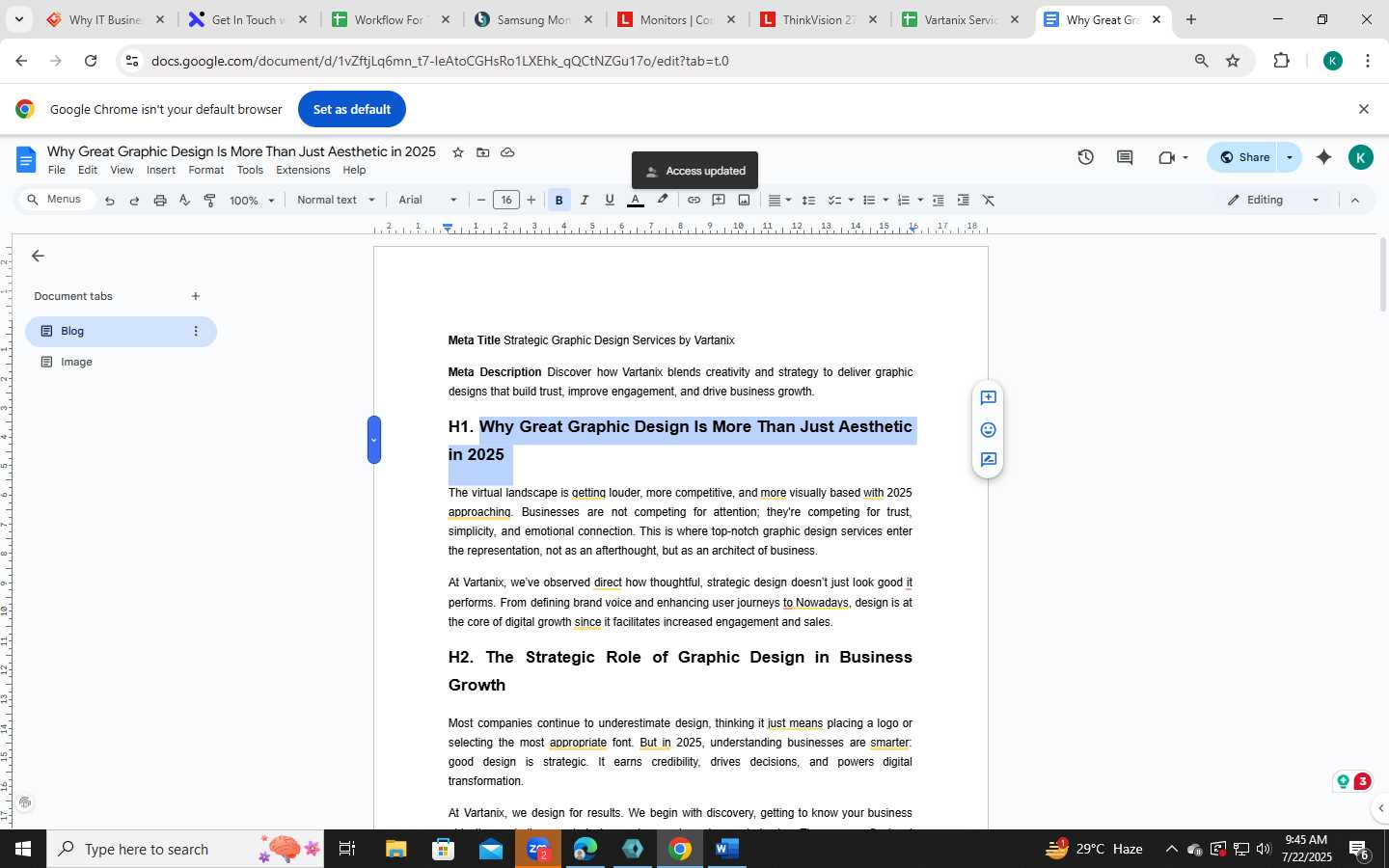Increase font size with plus button
Viewport: 1389px width, 868px height.
[531, 201]
